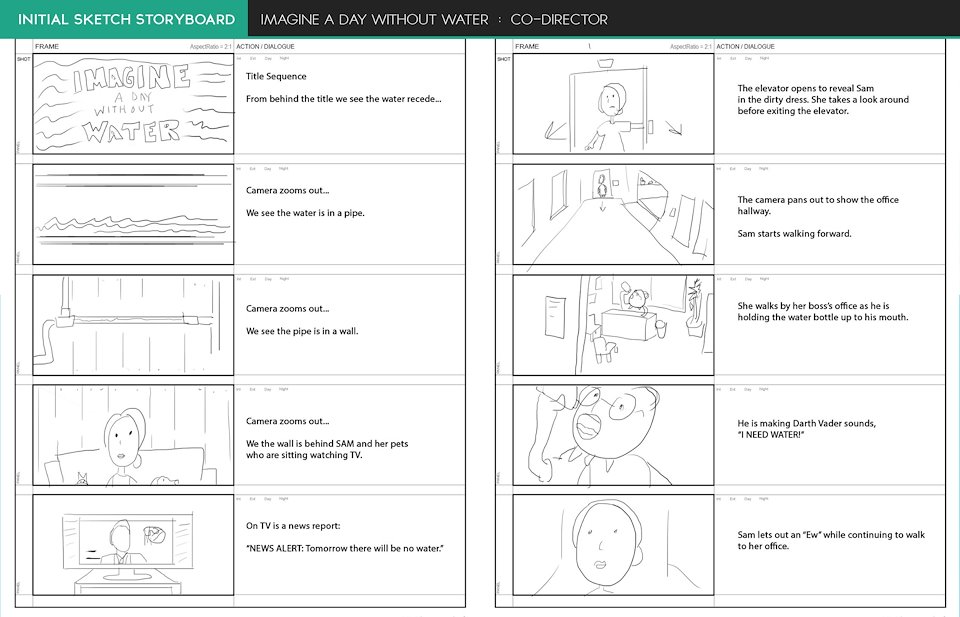
Task: Select the elevator doors opening frame sketch
Action: point(613,103)
